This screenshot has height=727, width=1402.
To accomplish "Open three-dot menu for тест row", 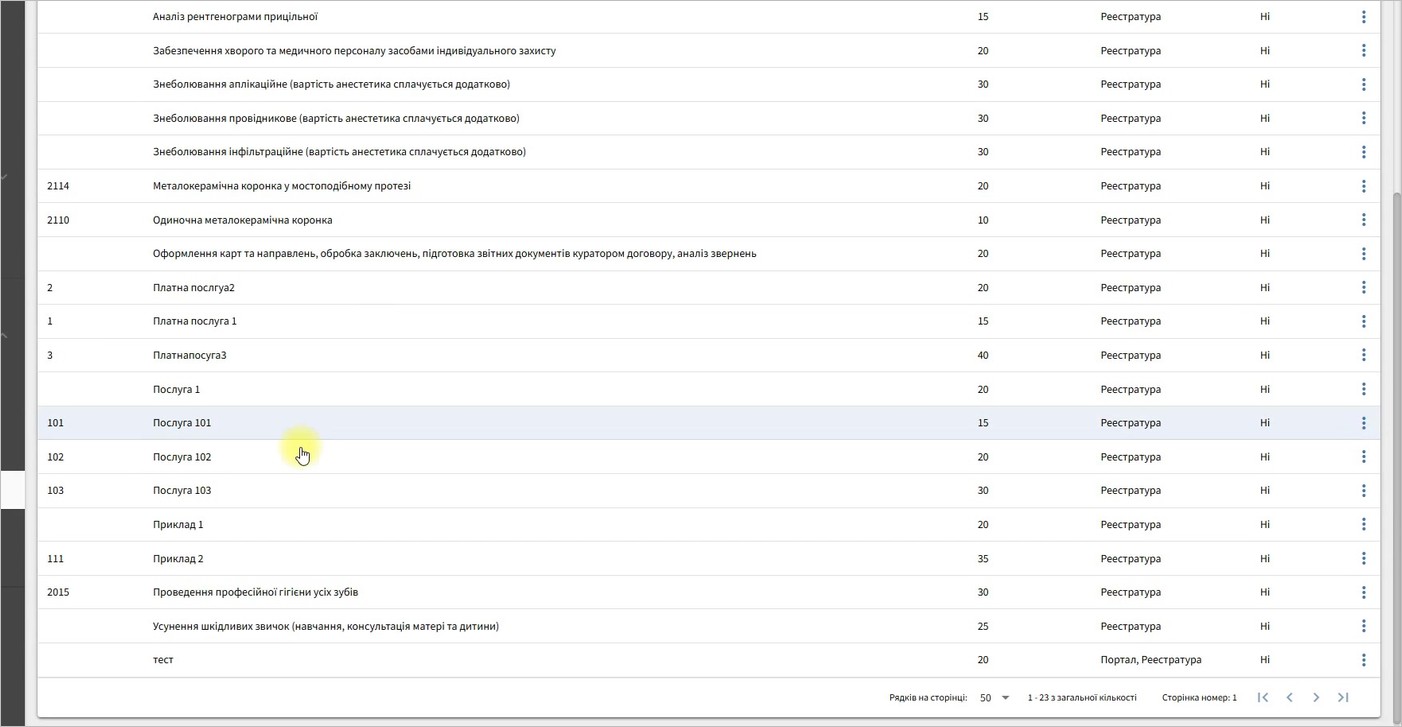I will (1363, 660).
